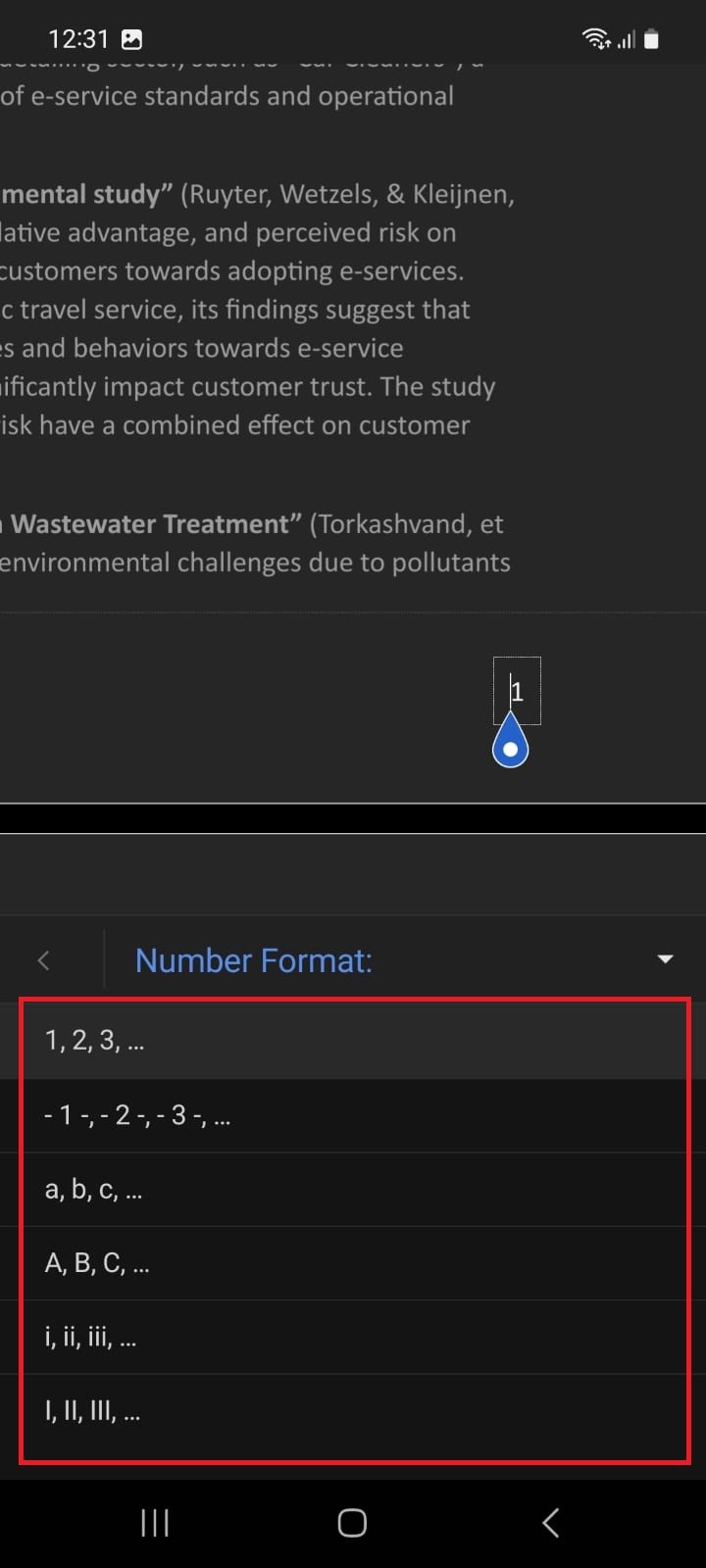
Task: Tap the back navigation arrow at bottom right
Action: (549, 1522)
